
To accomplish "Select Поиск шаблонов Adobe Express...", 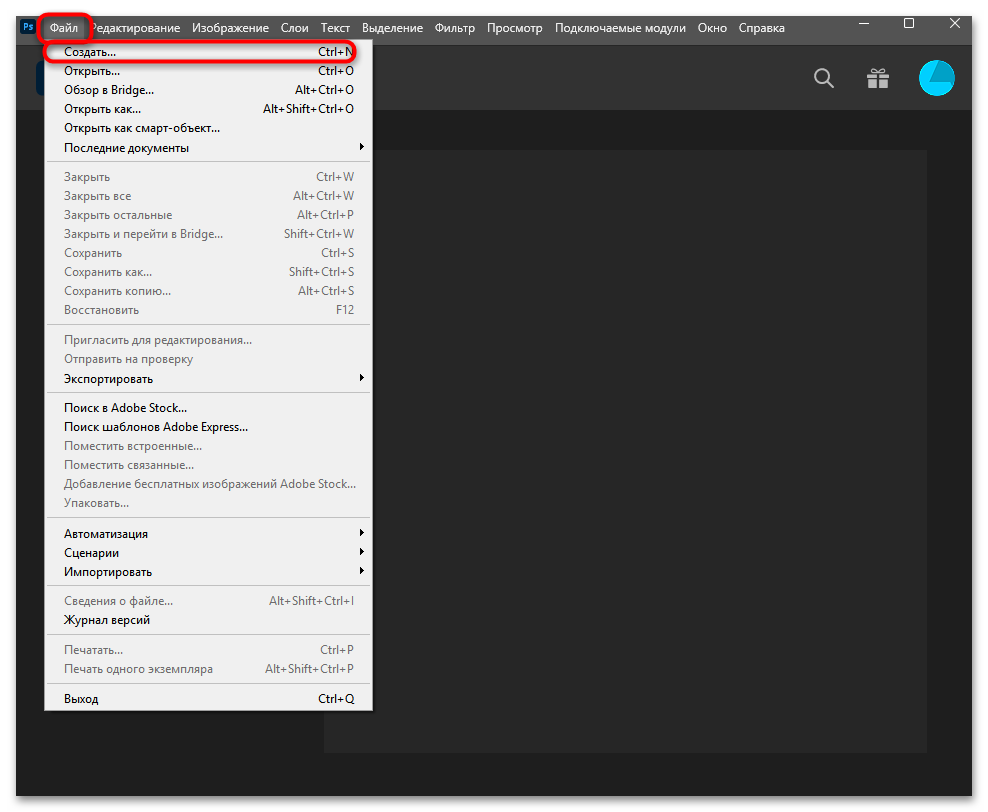I will (x=156, y=427).
